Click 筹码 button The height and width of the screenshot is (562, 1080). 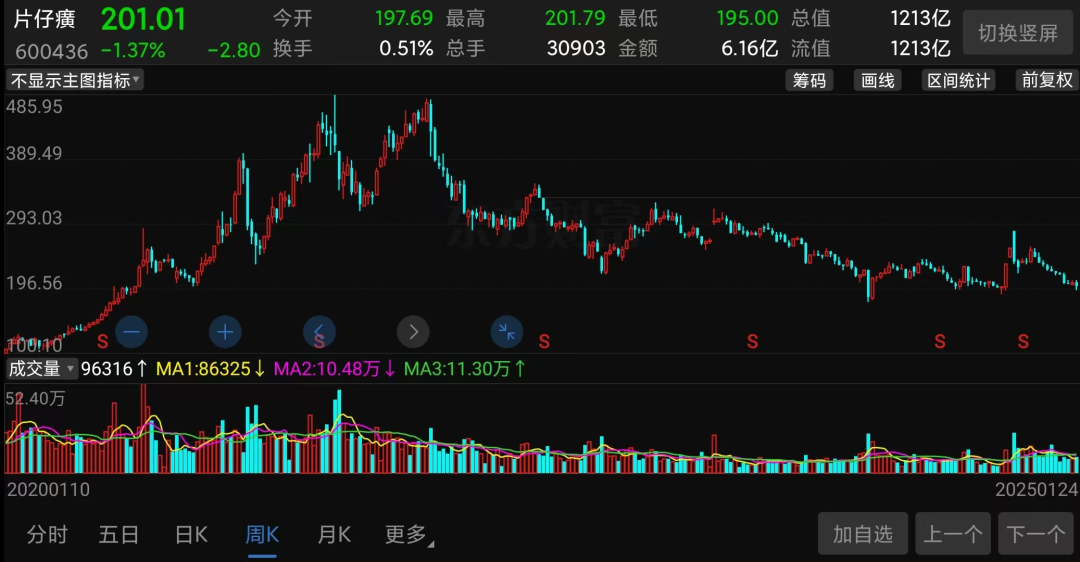click(x=809, y=81)
